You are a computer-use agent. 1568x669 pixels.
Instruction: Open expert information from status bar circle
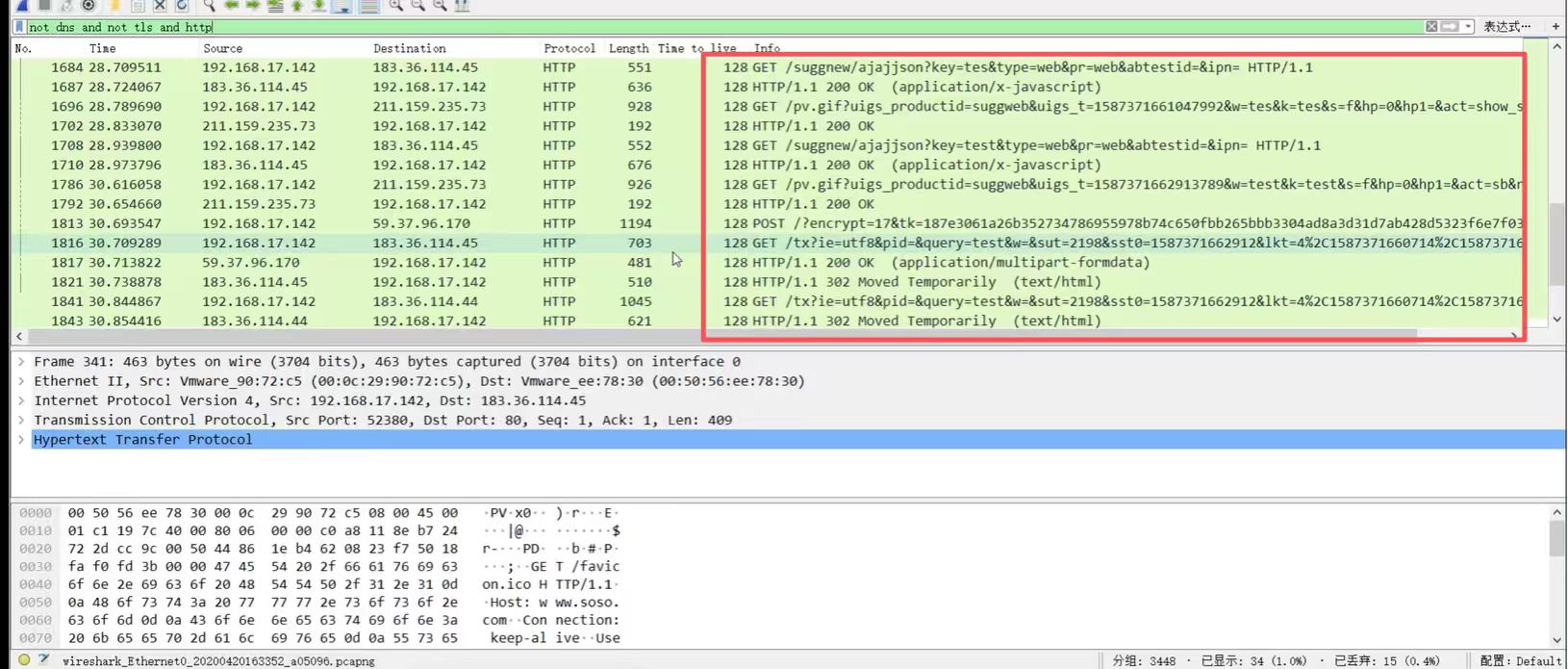[24, 660]
